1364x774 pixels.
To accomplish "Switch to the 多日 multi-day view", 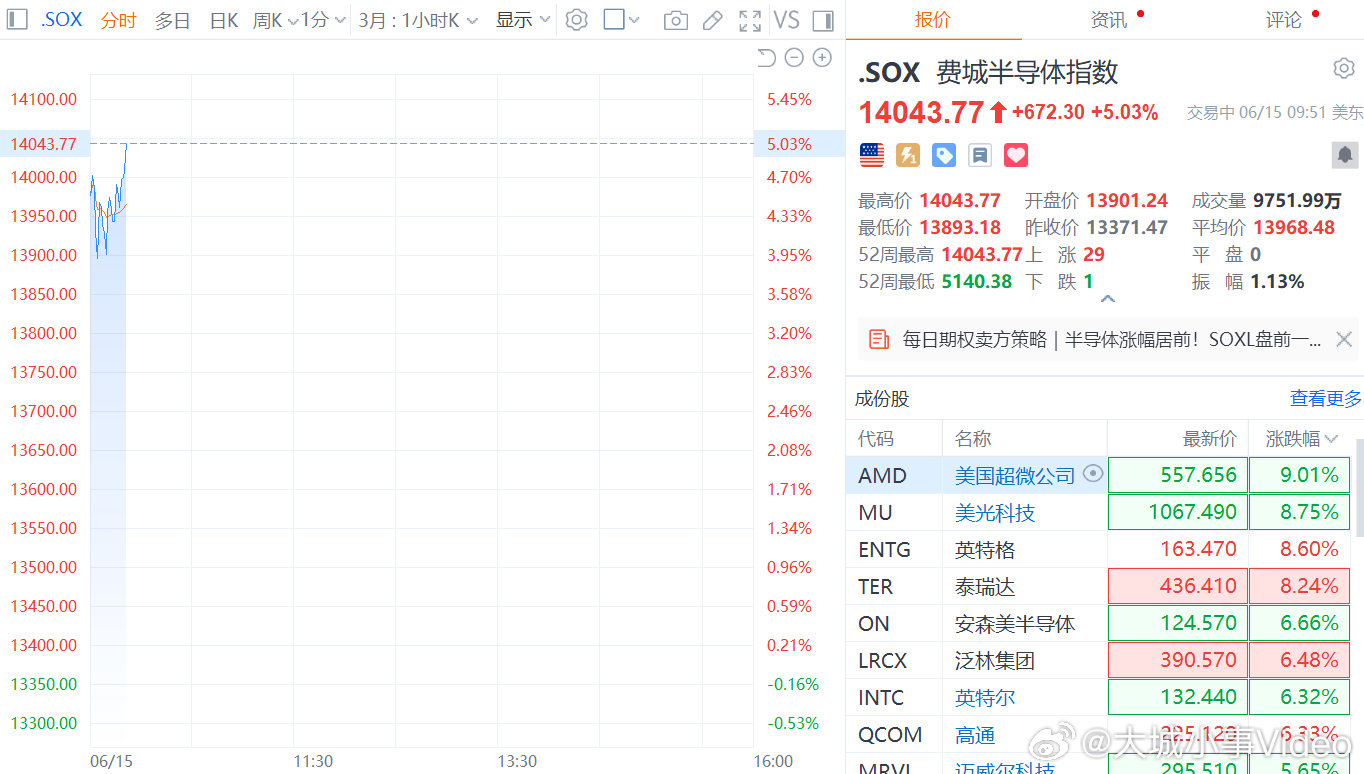I will point(172,20).
